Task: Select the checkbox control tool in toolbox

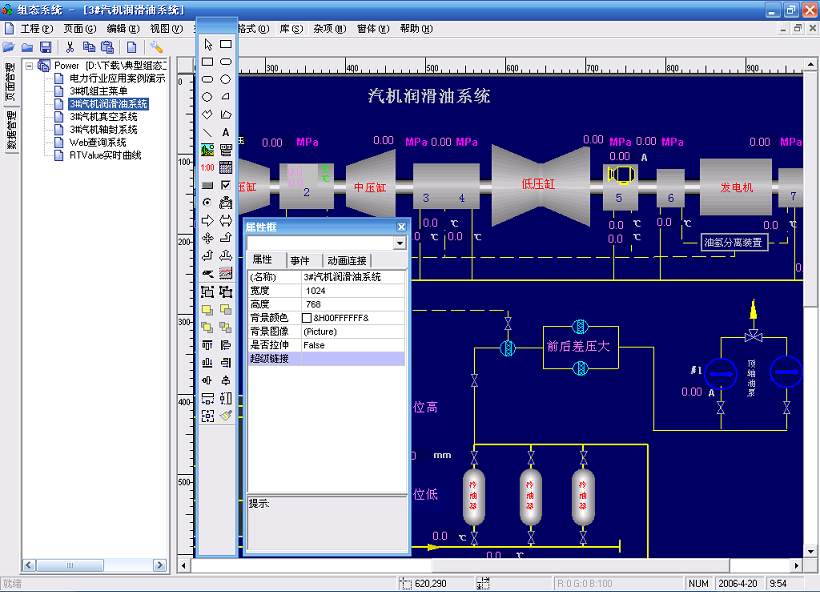Action: 226,185
